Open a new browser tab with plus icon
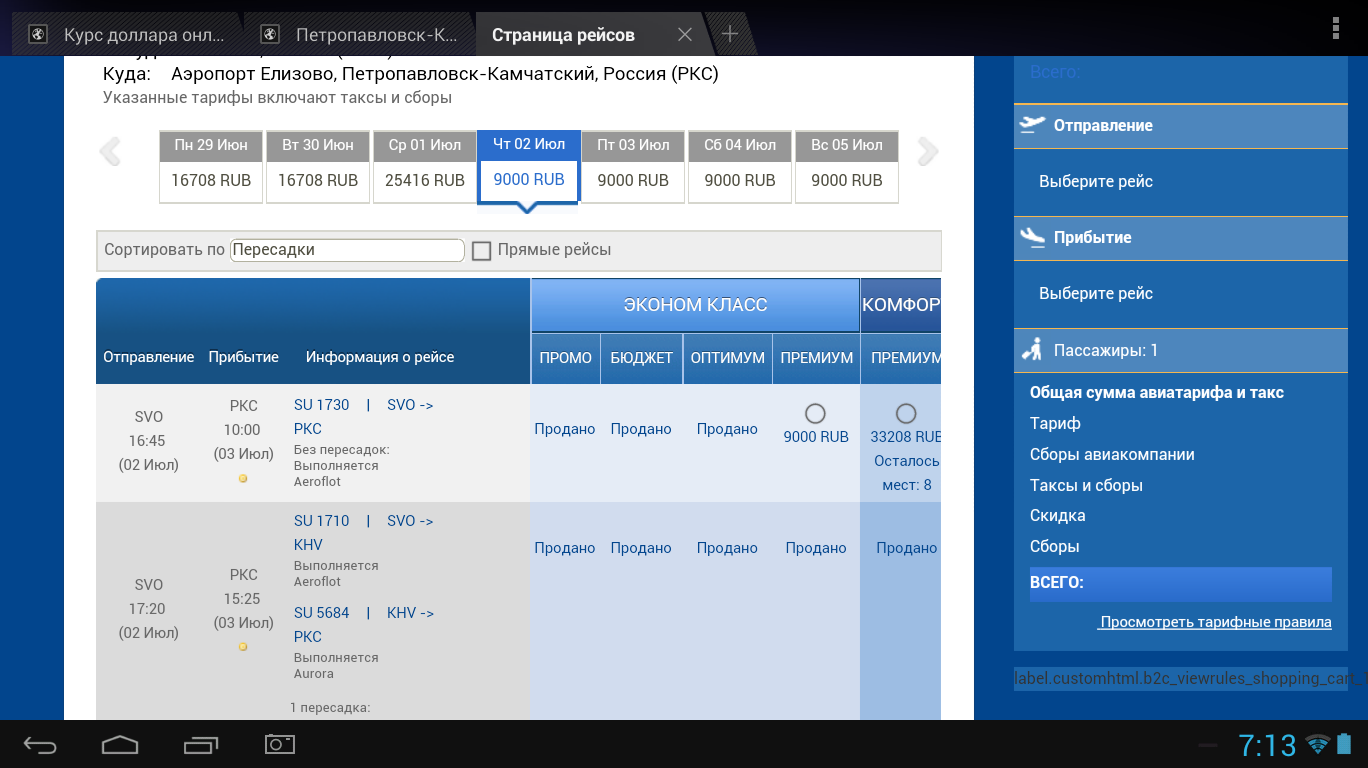 (730, 35)
